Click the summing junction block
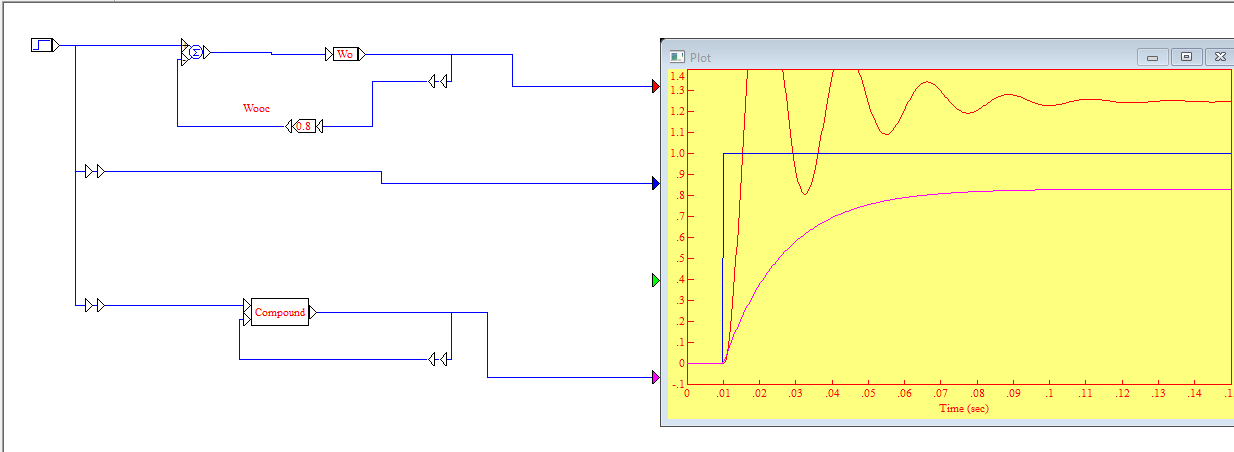The height and width of the screenshot is (452, 1234). click(x=196, y=52)
